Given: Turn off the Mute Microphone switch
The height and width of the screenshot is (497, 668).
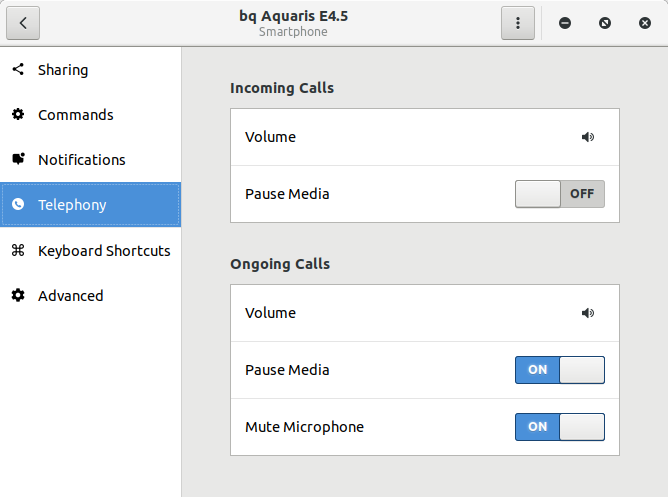Looking at the screenshot, I should 559,427.
